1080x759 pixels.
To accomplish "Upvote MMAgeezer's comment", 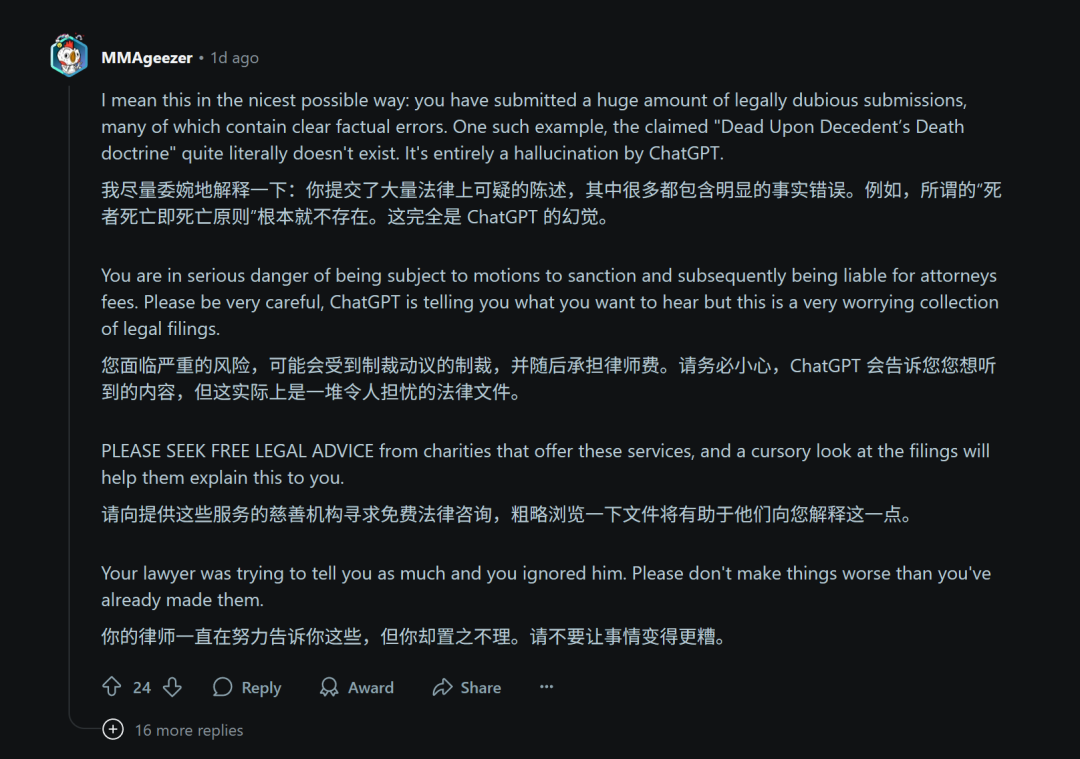I will click(112, 687).
